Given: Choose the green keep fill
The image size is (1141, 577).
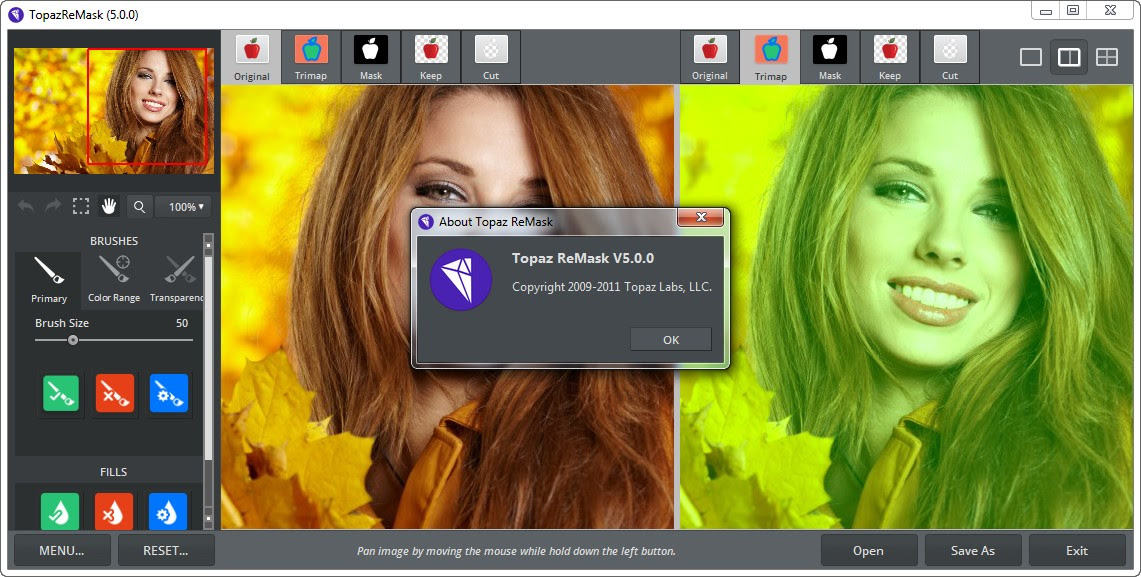Looking at the screenshot, I should [x=60, y=511].
